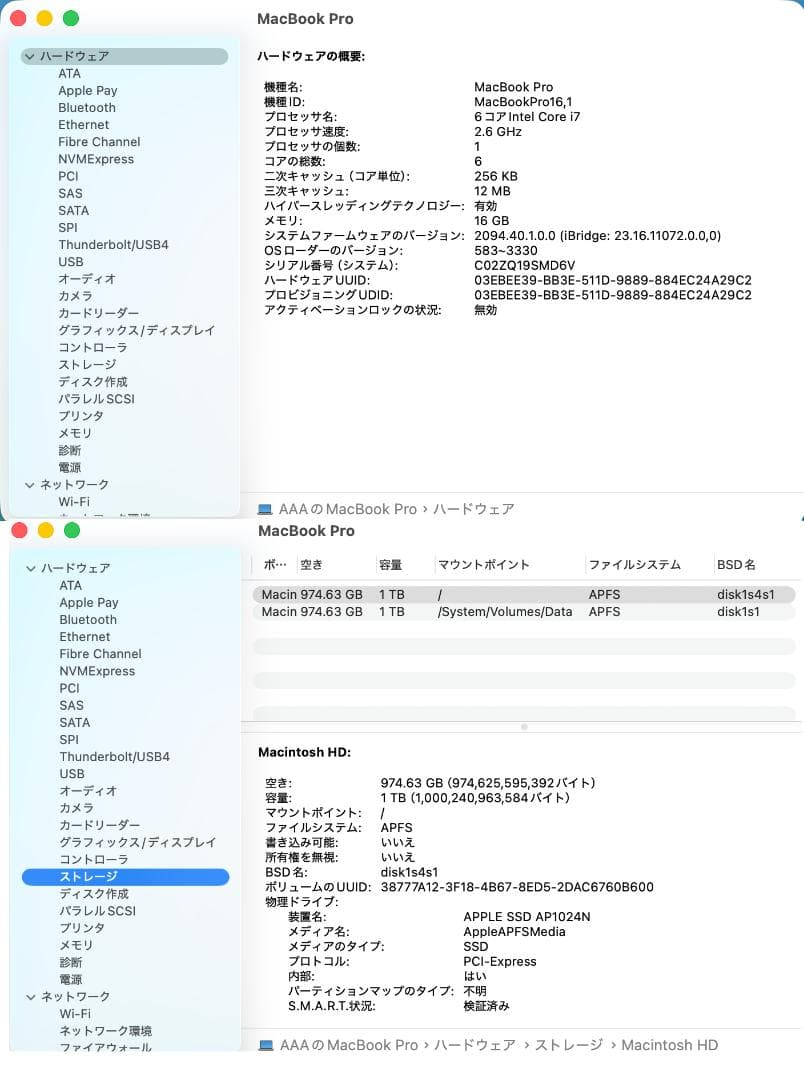The height and width of the screenshot is (1080, 804).
Task: Click Macintosh HD in the breadcrumb path
Action: point(669,1045)
